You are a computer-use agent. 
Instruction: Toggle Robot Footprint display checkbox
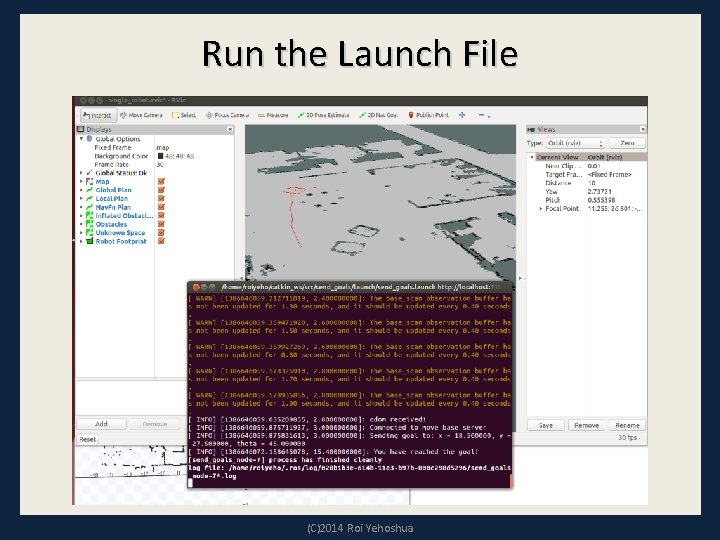pyautogui.click(x=161, y=241)
